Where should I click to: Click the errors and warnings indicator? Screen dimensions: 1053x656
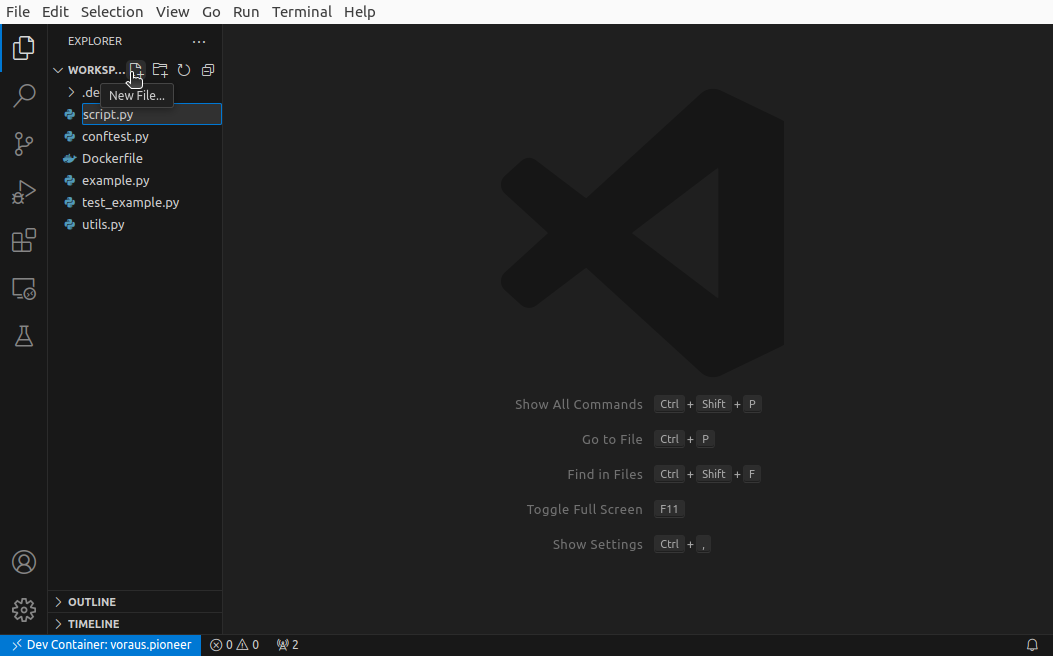[x=234, y=645]
